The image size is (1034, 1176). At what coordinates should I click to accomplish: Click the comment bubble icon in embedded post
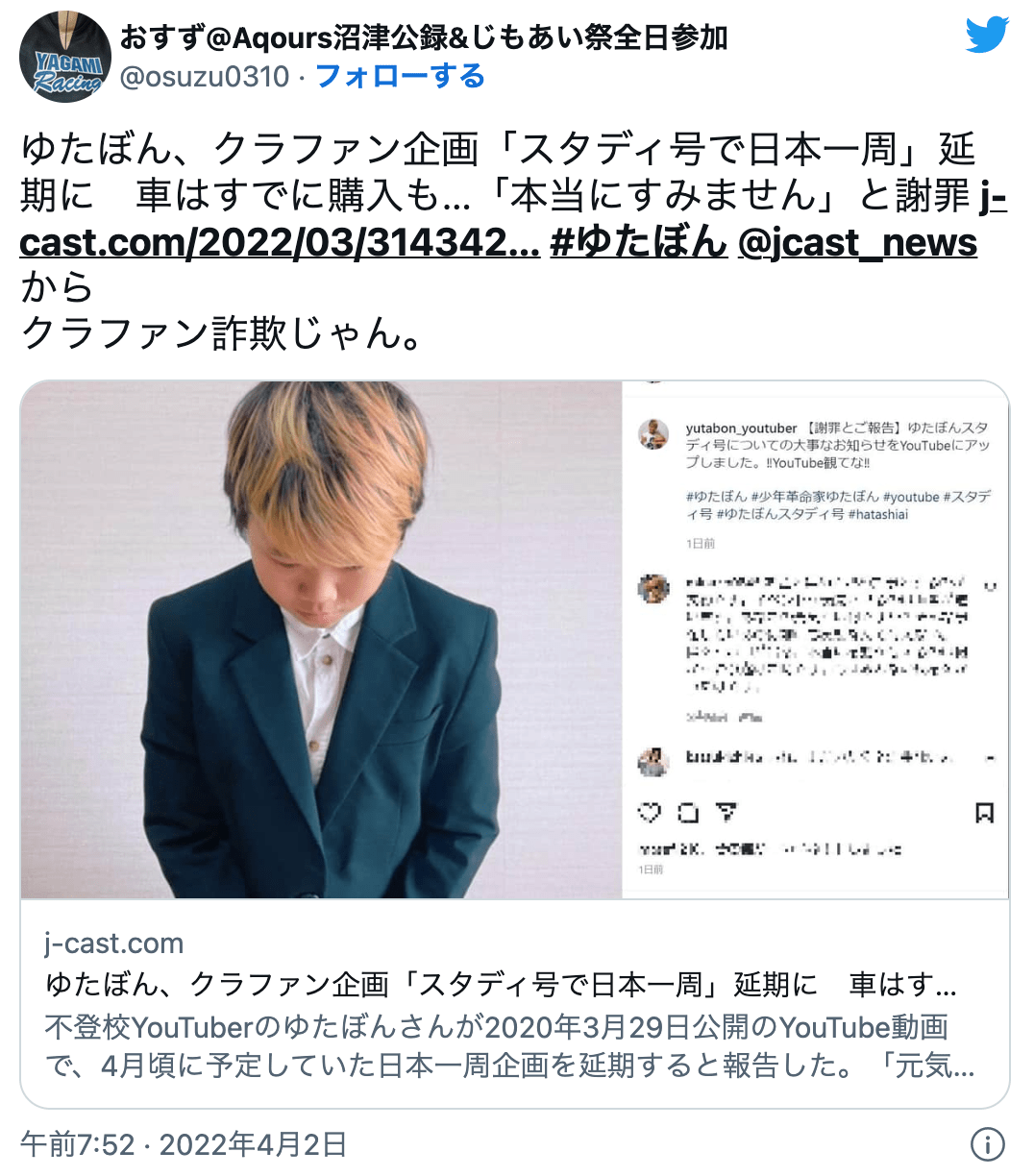pos(688,813)
